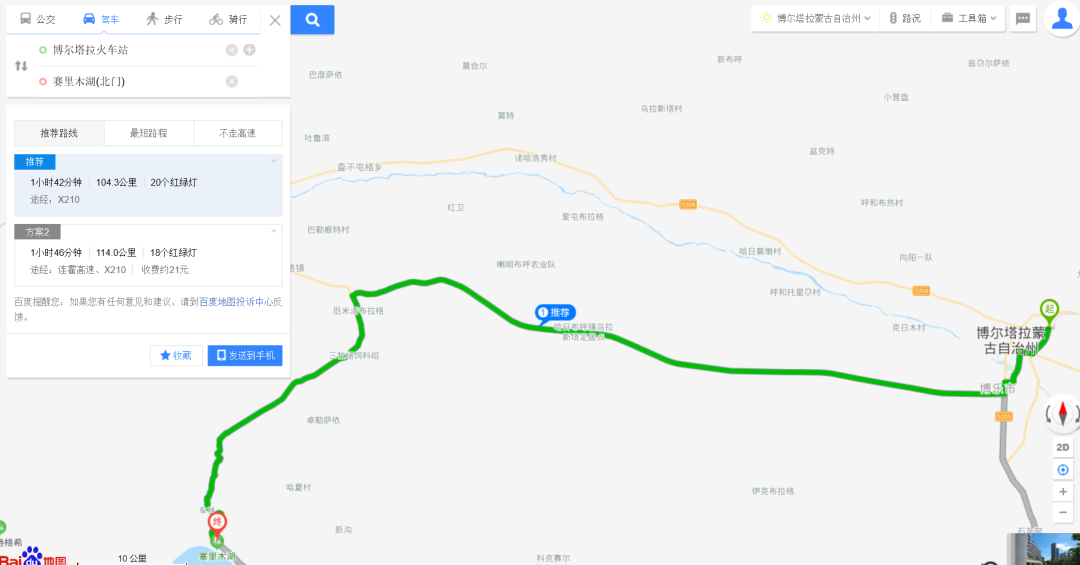Switch to the 公交 transit tab
Screen dimensions: 1080x565
[38, 19]
